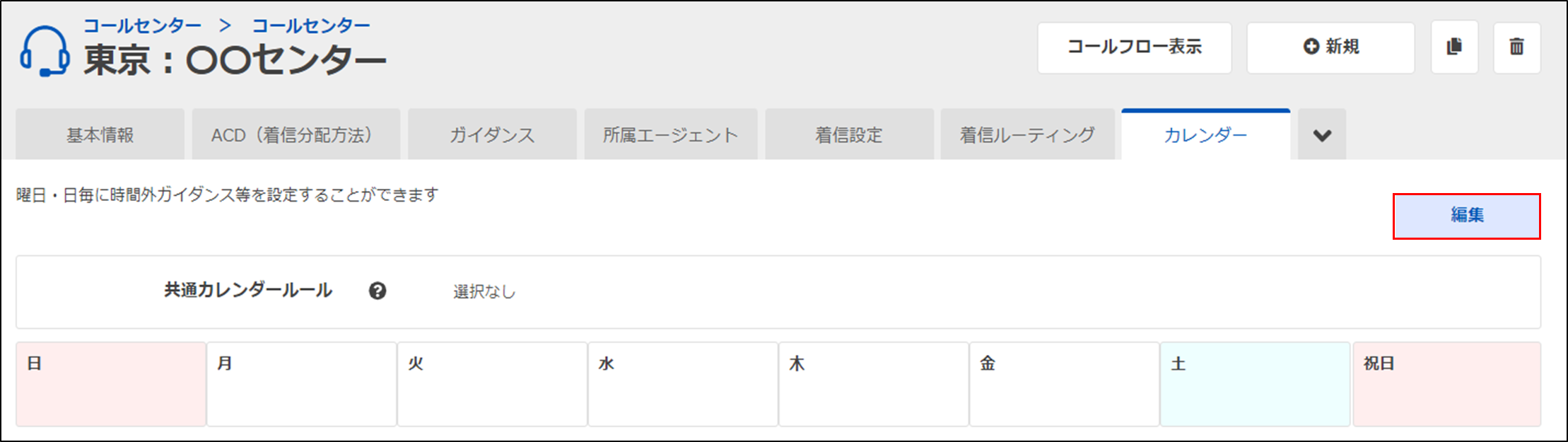Switch to the 基本情報 tab
Image resolution: width=1568 pixels, height=442 pixels.
tap(100, 134)
